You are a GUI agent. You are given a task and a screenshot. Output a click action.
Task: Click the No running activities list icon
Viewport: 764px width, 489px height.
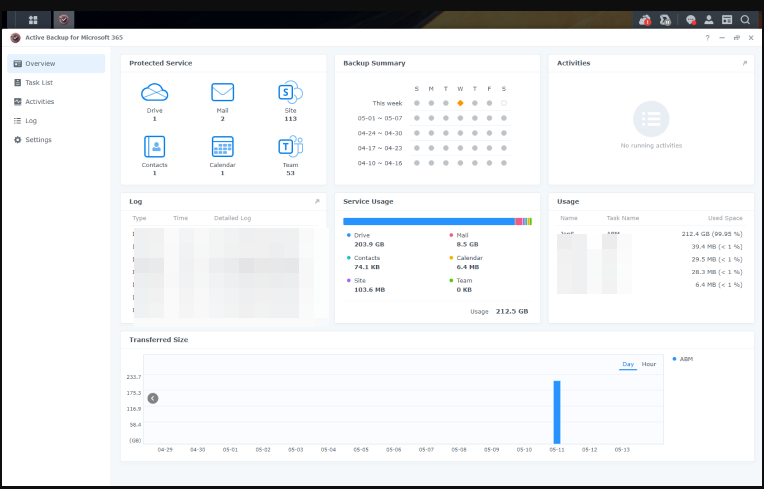pyautogui.click(x=651, y=119)
